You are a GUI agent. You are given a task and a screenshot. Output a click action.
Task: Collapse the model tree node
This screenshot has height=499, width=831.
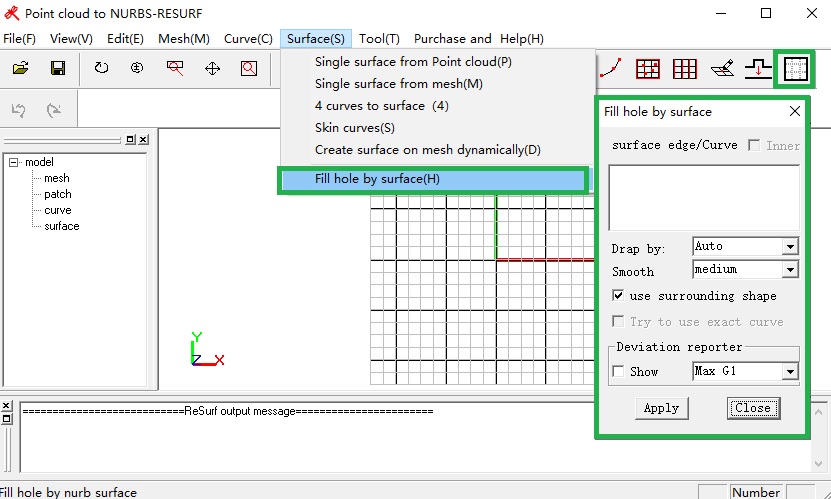click(x=14, y=162)
